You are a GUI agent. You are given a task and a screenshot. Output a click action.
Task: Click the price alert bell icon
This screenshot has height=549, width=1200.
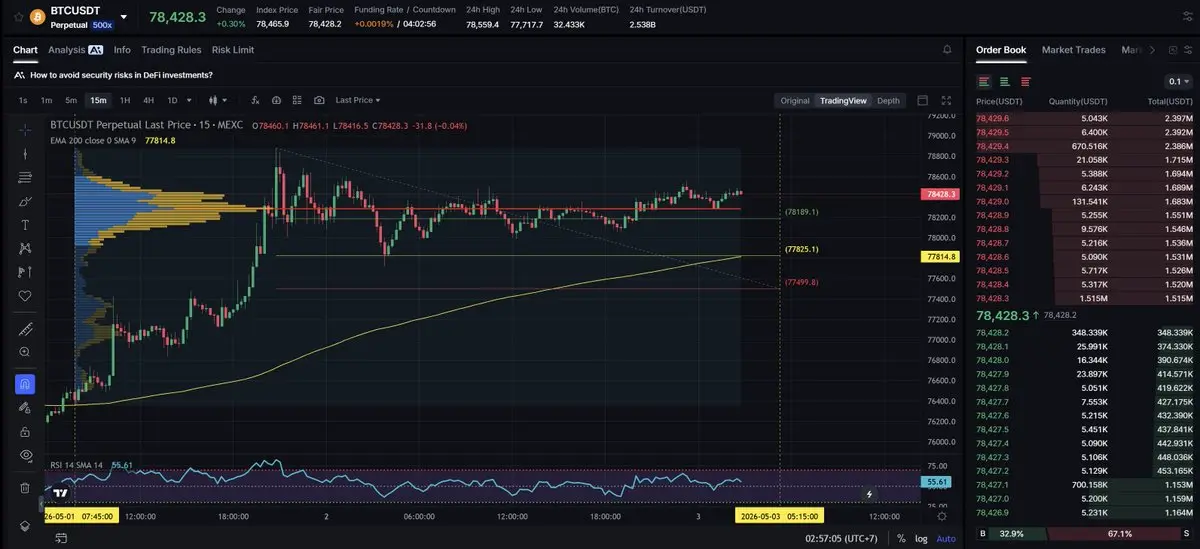(947, 49)
